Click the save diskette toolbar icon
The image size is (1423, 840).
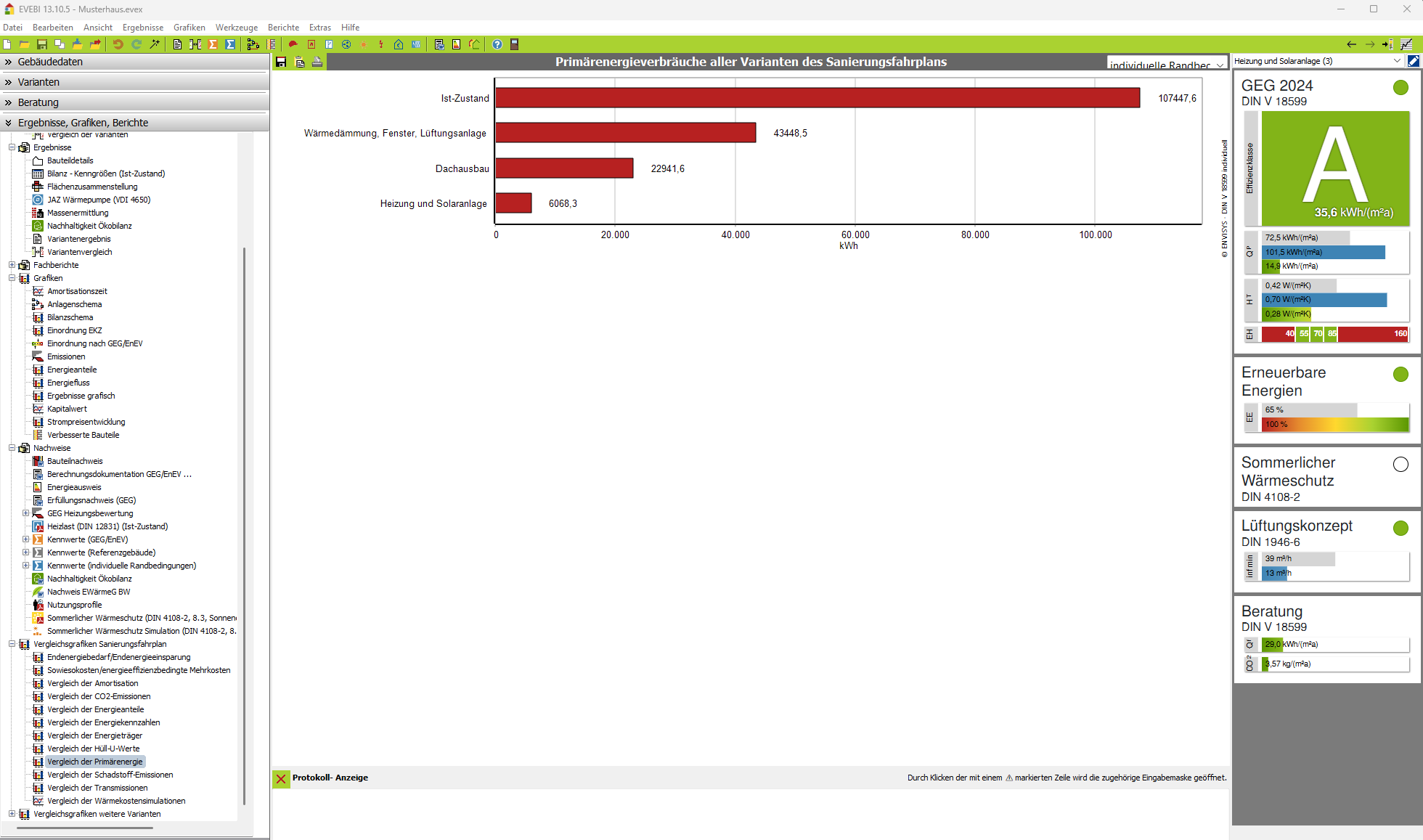[x=42, y=44]
